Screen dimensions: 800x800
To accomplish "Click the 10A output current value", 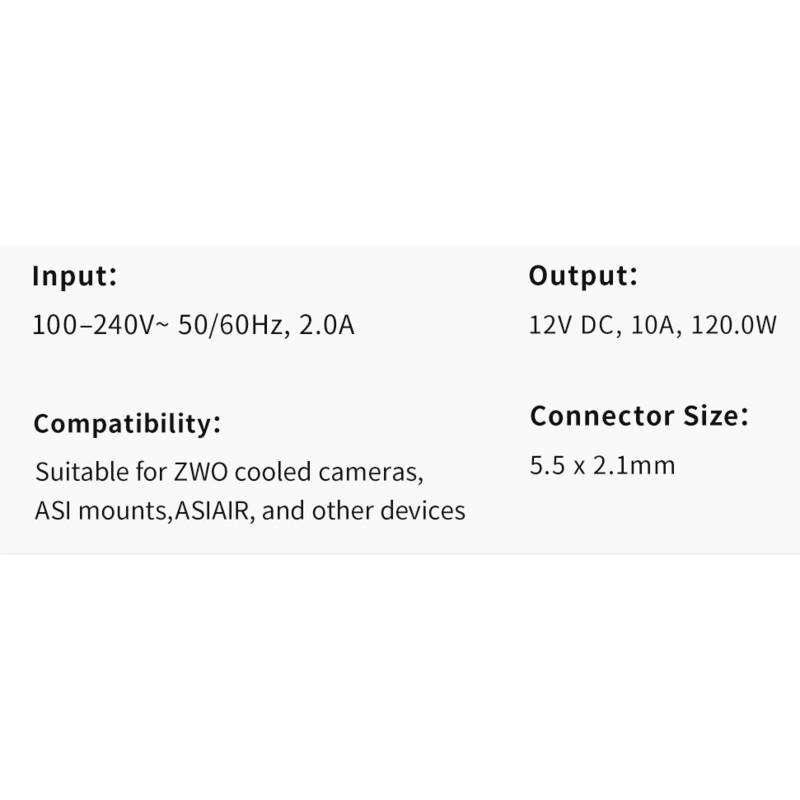I will (x=652, y=325).
